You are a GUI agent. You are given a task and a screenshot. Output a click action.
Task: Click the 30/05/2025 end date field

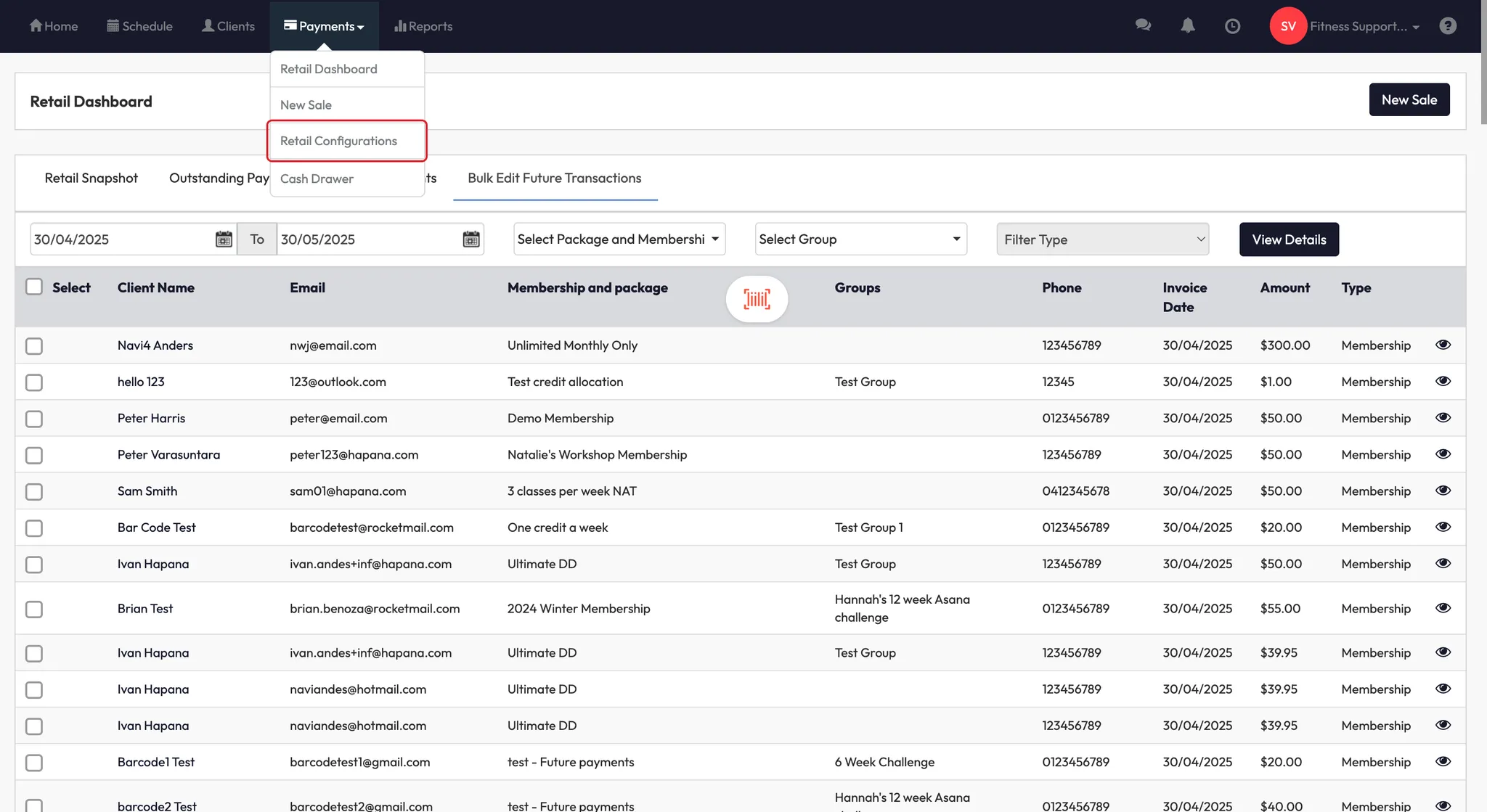[x=367, y=239]
